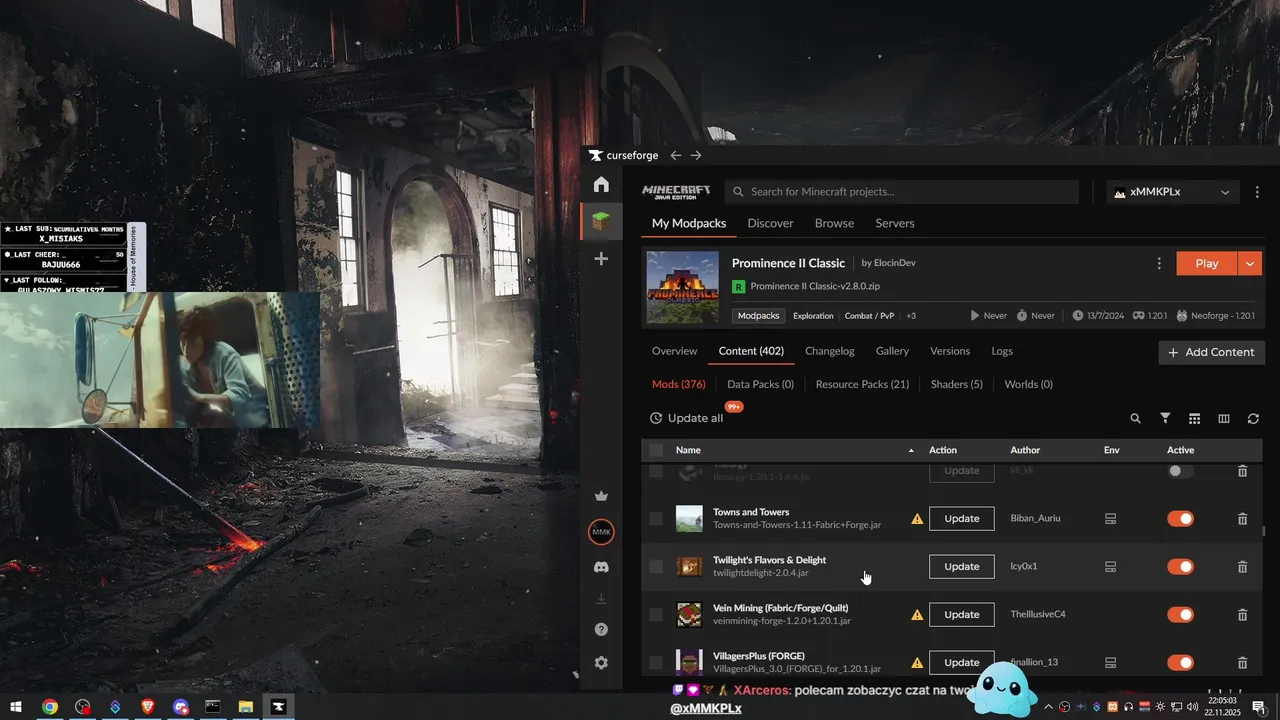Viewport: 1280px width, 720px height.
Task: Click the Env icon in Towns and Towers row
Action: point(1110,519)
